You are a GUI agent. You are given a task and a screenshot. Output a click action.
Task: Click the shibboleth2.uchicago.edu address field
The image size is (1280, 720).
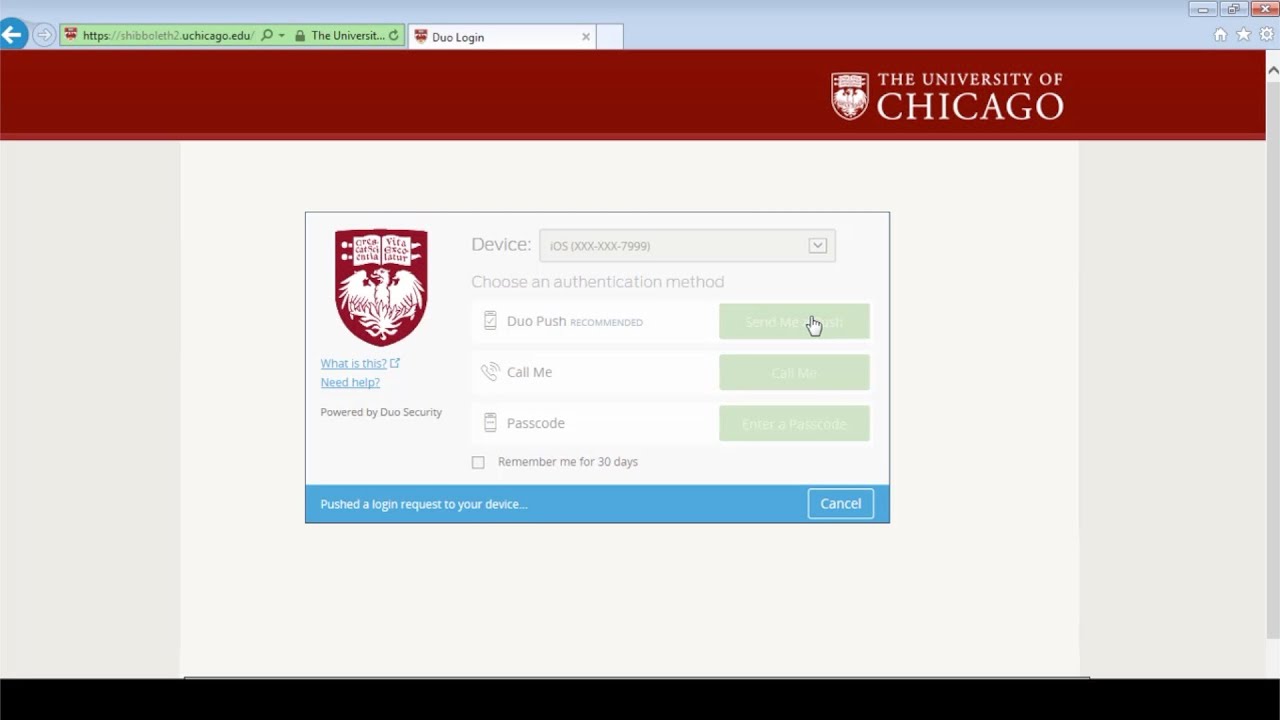(168, 35)
